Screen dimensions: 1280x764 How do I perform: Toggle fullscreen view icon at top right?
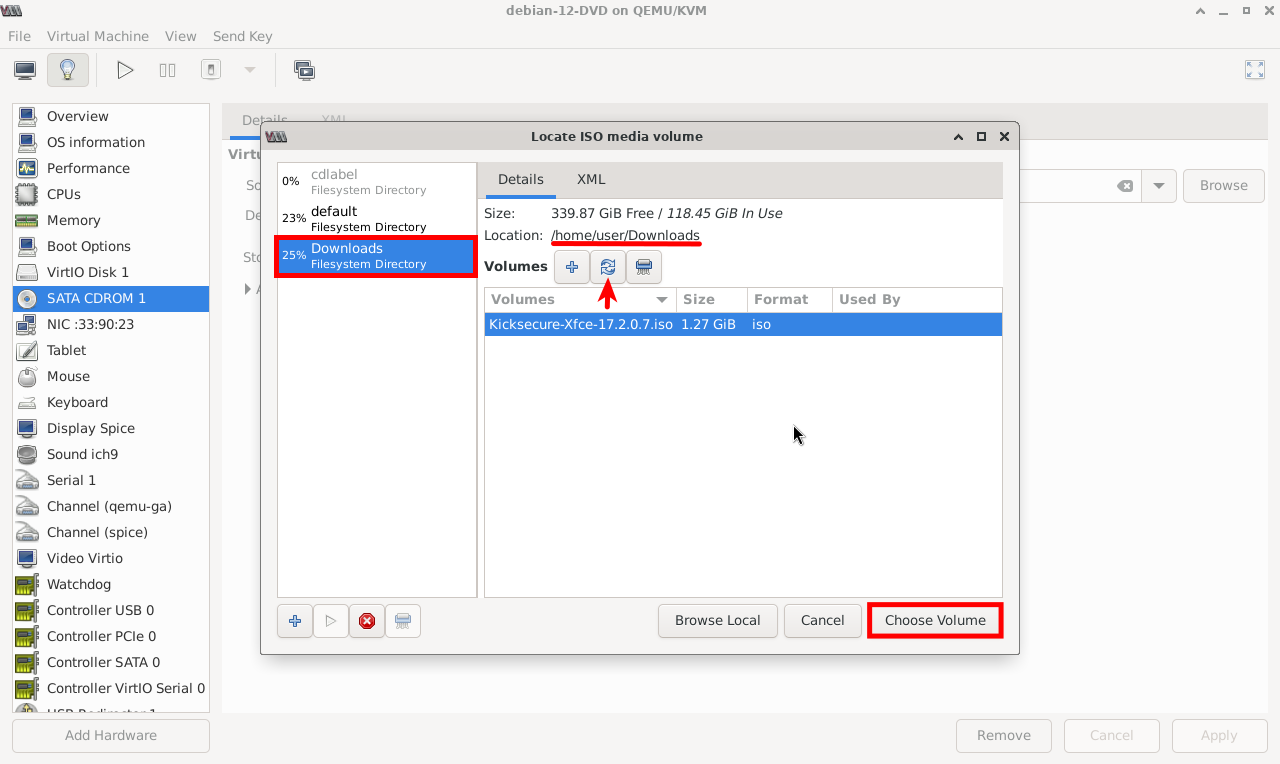pos(1254,70)
